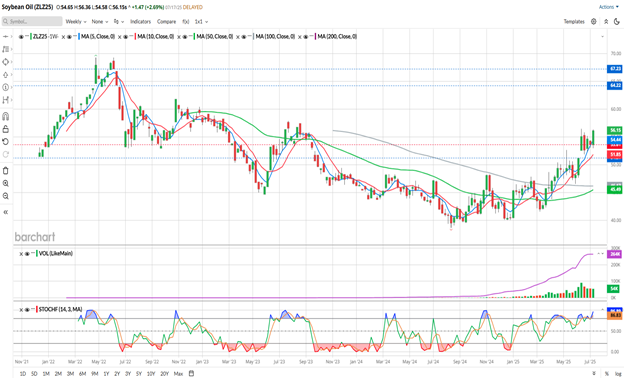
Task: Redo the chart action
Action: (6, 154)
